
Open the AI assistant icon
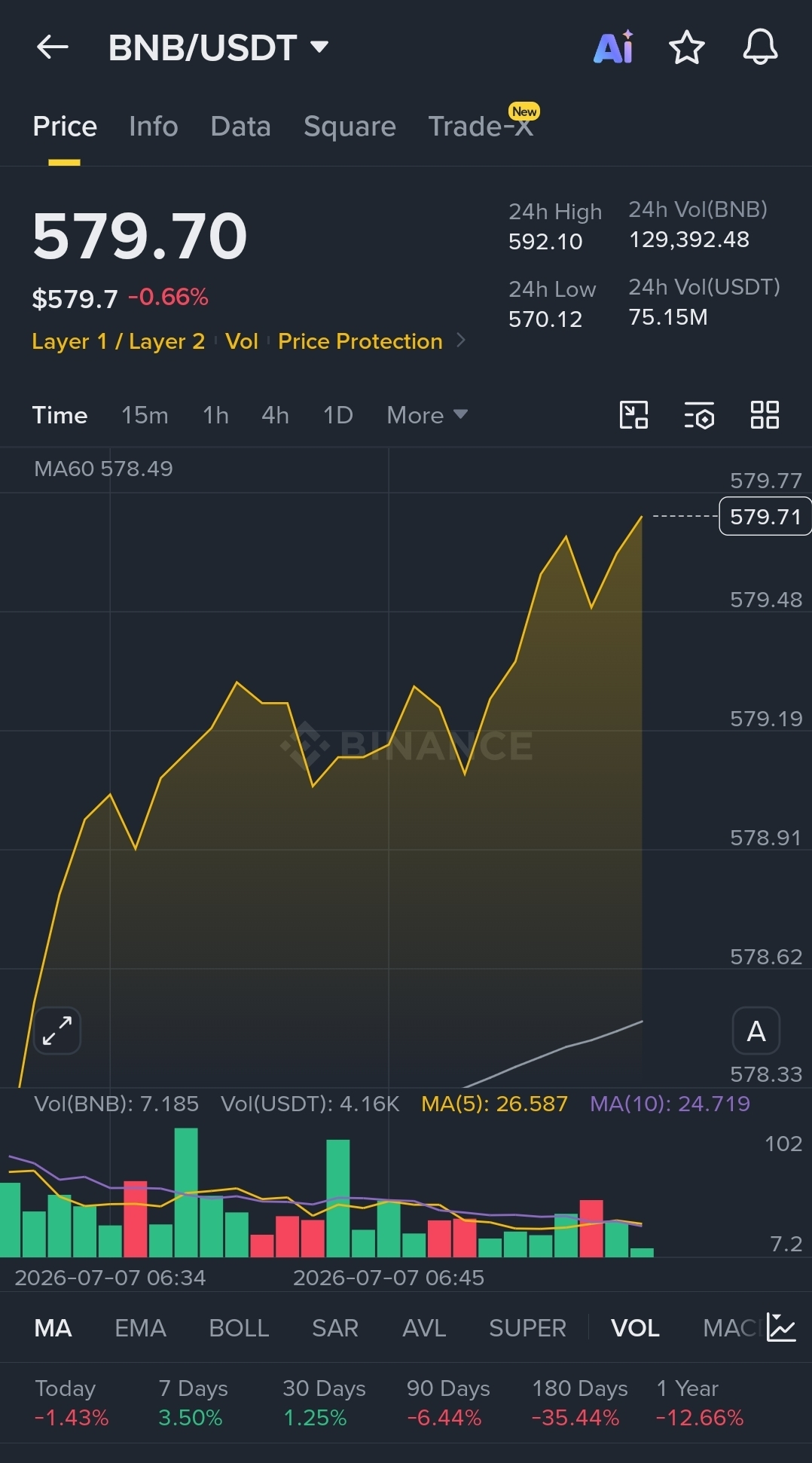614,47
